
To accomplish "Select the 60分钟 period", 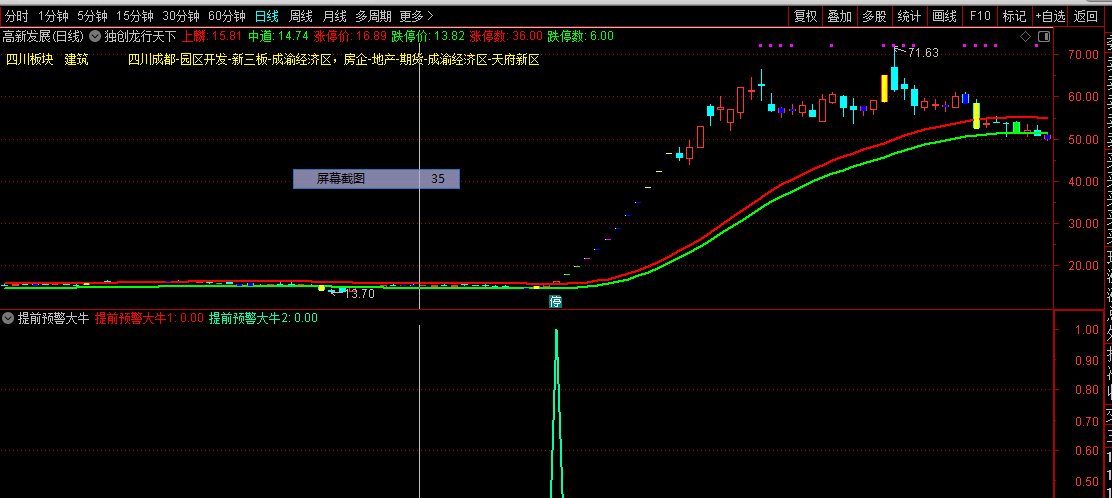I will (227, 16).
